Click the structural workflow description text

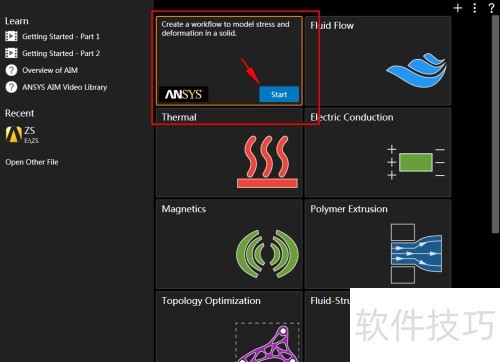tap(225, 29)
